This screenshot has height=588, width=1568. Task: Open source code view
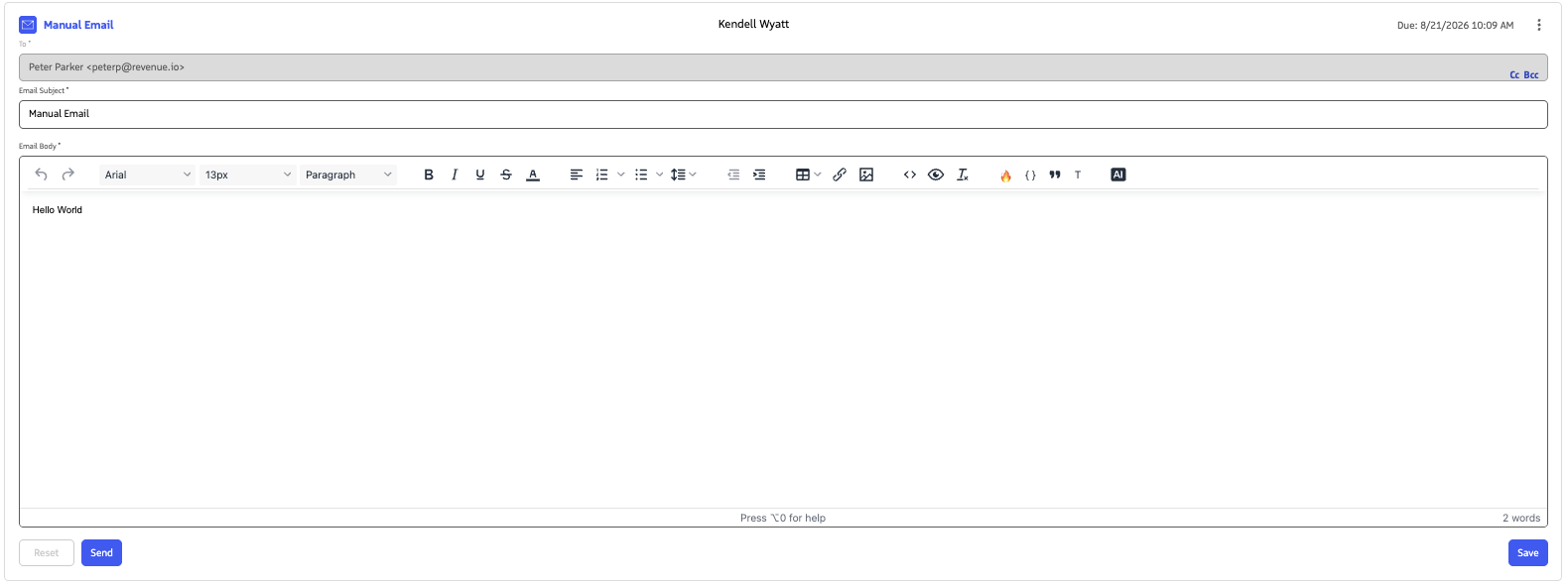click(910, 175)
